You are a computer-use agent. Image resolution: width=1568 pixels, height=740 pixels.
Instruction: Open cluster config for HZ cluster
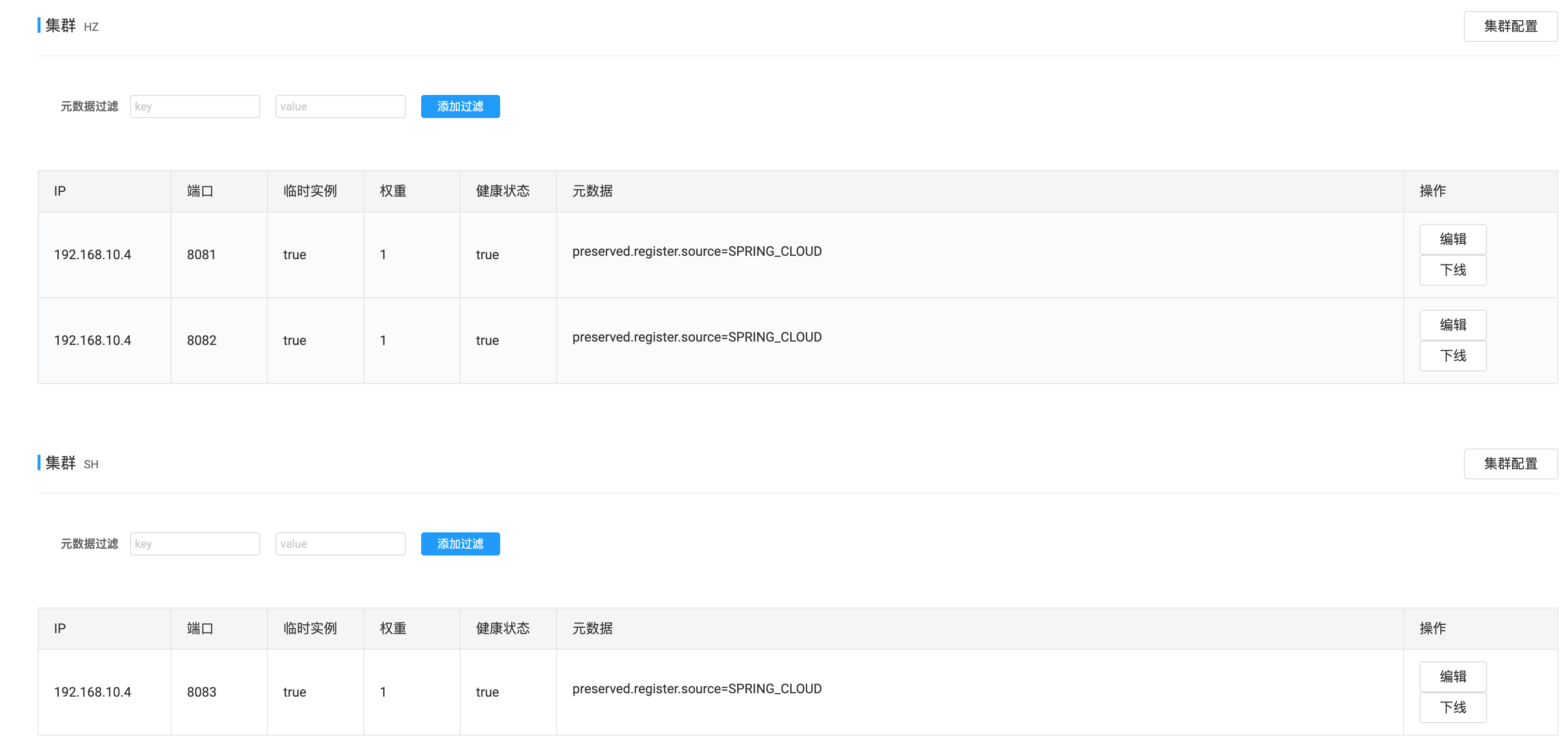coord(1510,26)
